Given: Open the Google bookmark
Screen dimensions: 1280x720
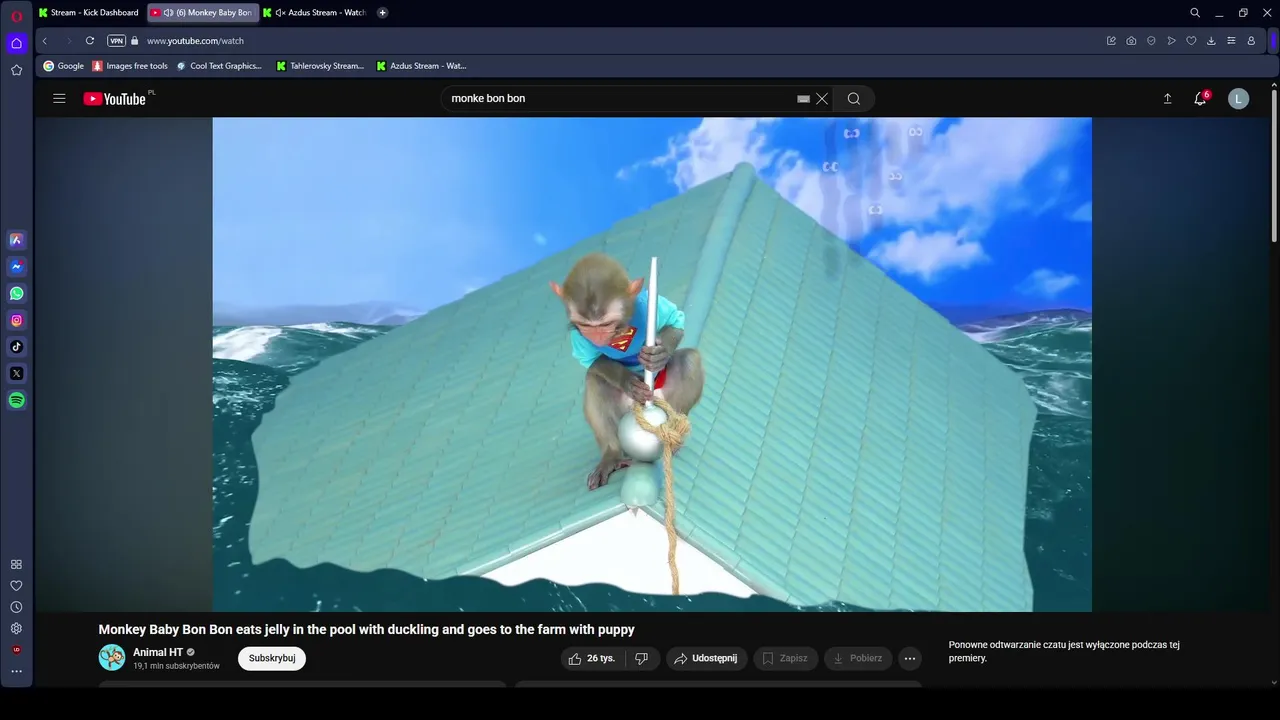Looking at the screenshot, I should (63, 66).
